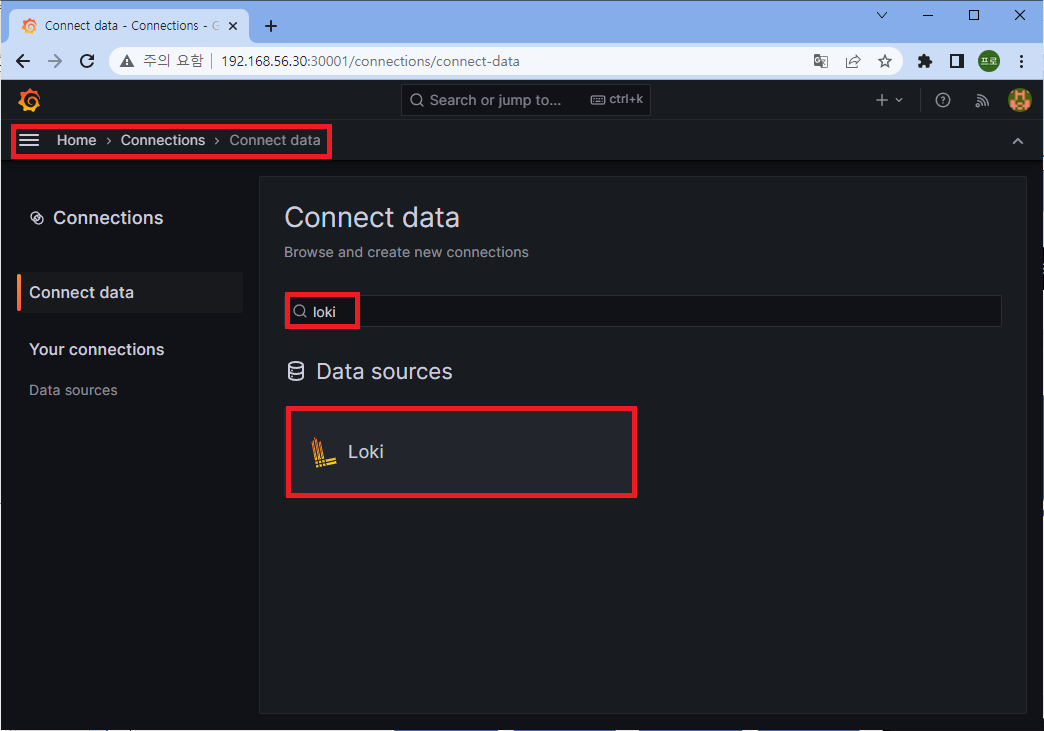Image resolution: width=1044 pixels, height=731 pixels.
Task: Click the browser forward arrow
Action: (55, 61)
